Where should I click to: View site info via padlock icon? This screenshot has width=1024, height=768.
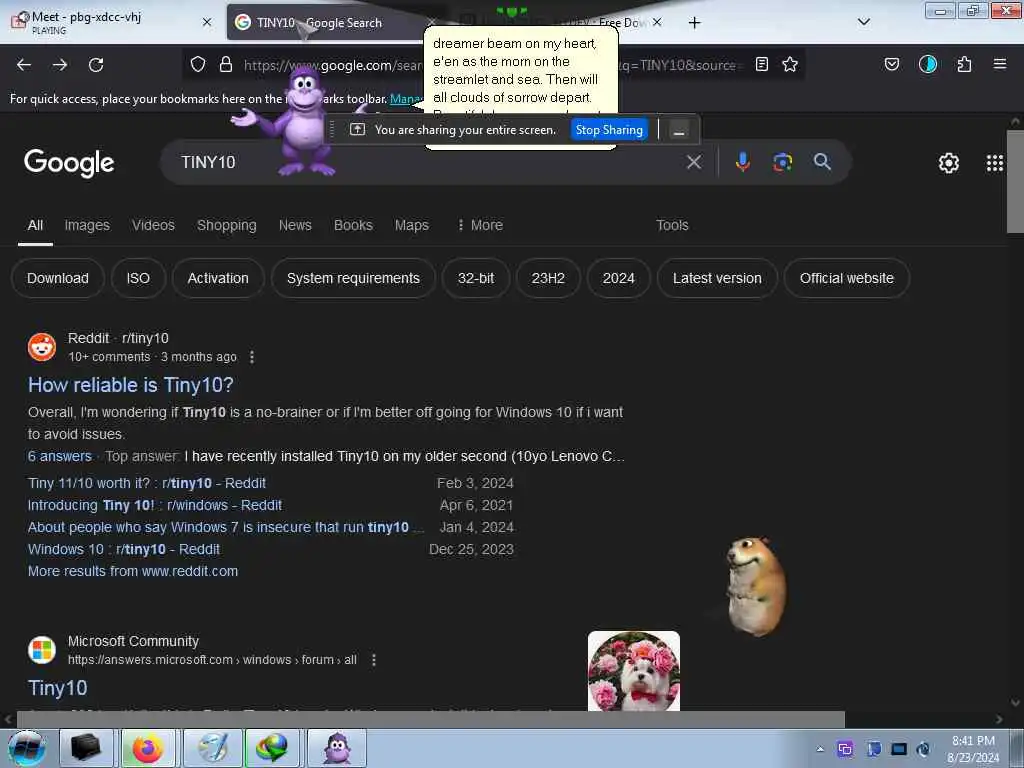point(226,64)
